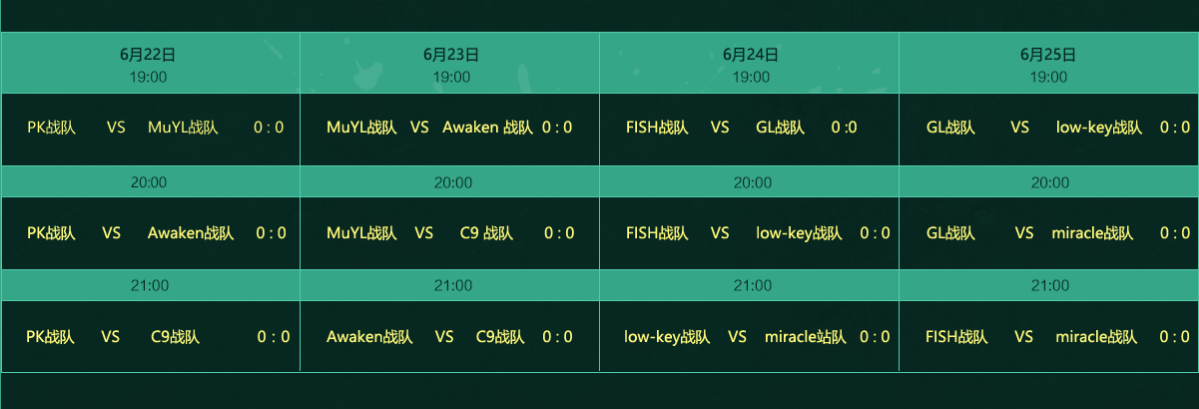Open low-key战队 VS miracle站队 match
Viewport: 1199px width, 409px height.
coord(749,336)
